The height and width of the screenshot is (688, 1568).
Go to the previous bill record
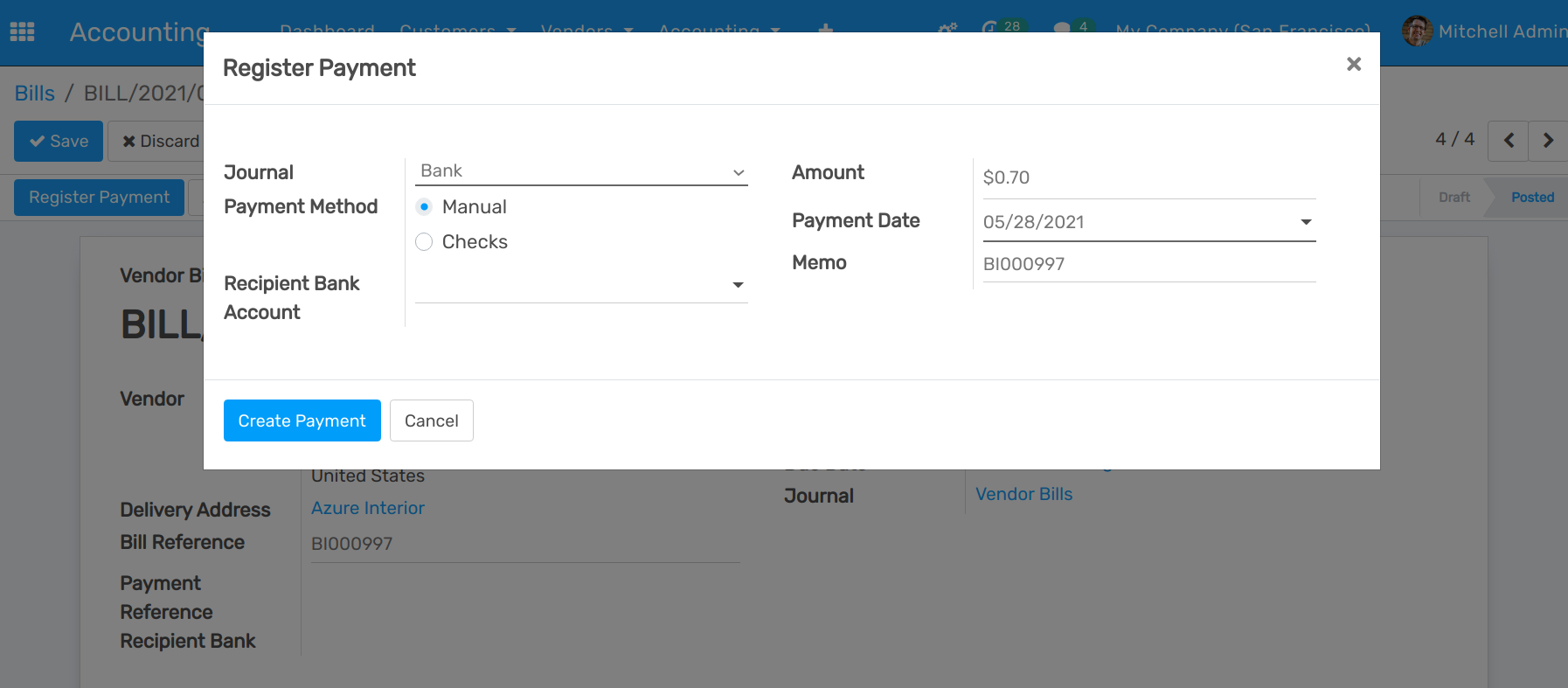[1508, 141]
